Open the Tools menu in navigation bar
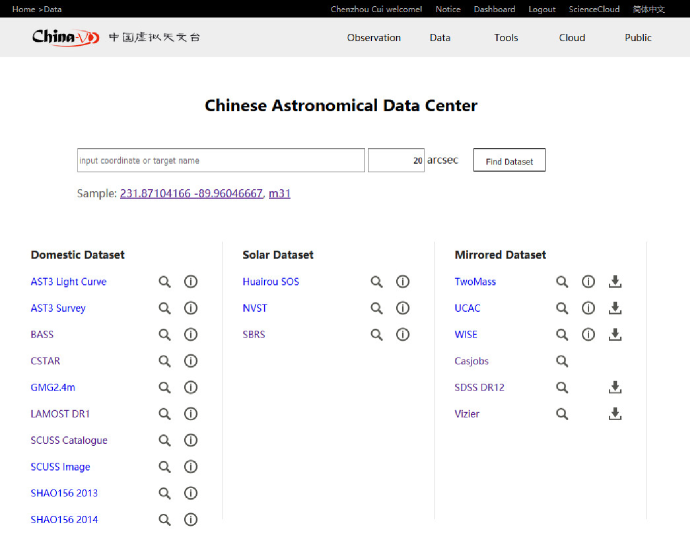Screen dimensions: 690x535 pos(506,38)
